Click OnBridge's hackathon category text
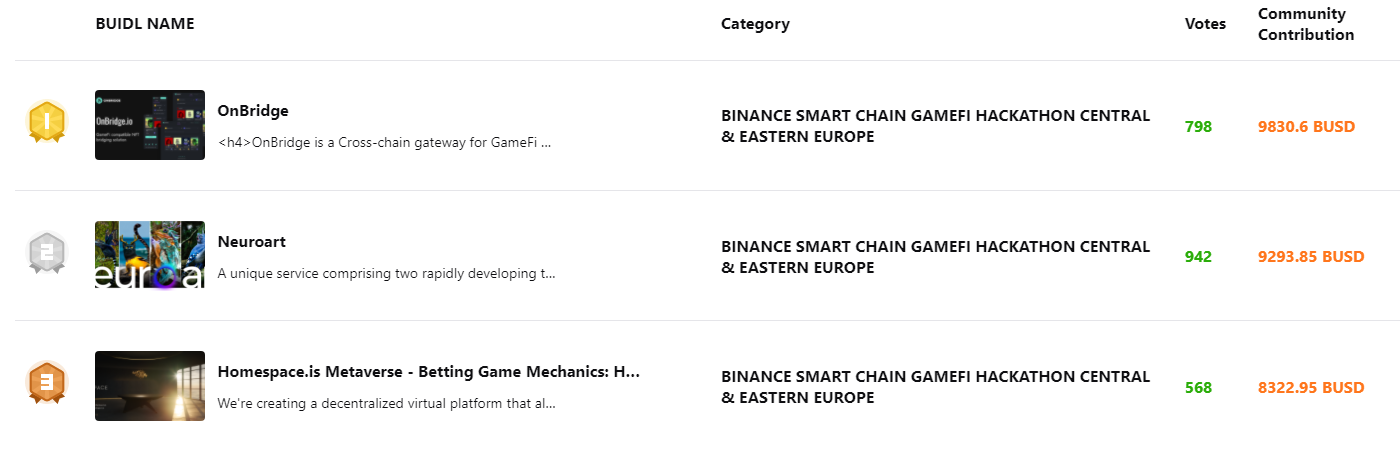Image resolution: width=1400 pixels, height=450 pixels. point(935,126)
